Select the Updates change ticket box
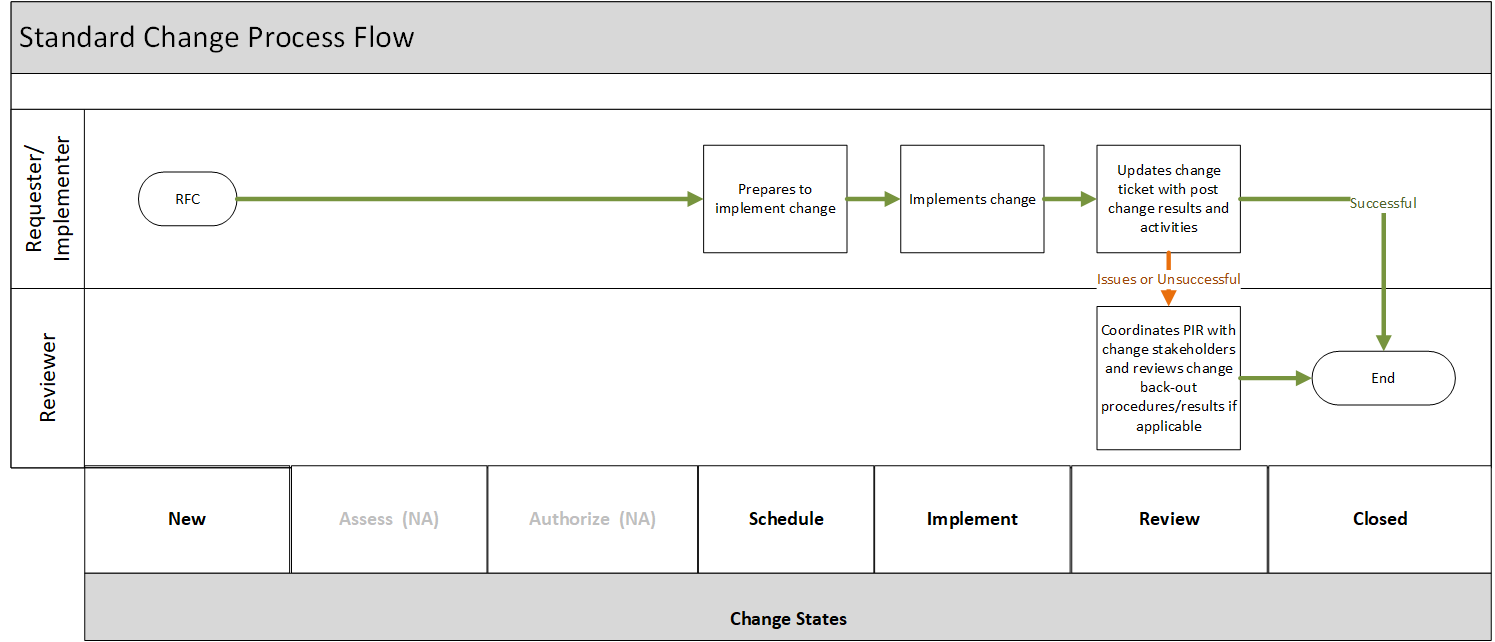This screenshot has height=642, width=1495. coord(1168,199)
